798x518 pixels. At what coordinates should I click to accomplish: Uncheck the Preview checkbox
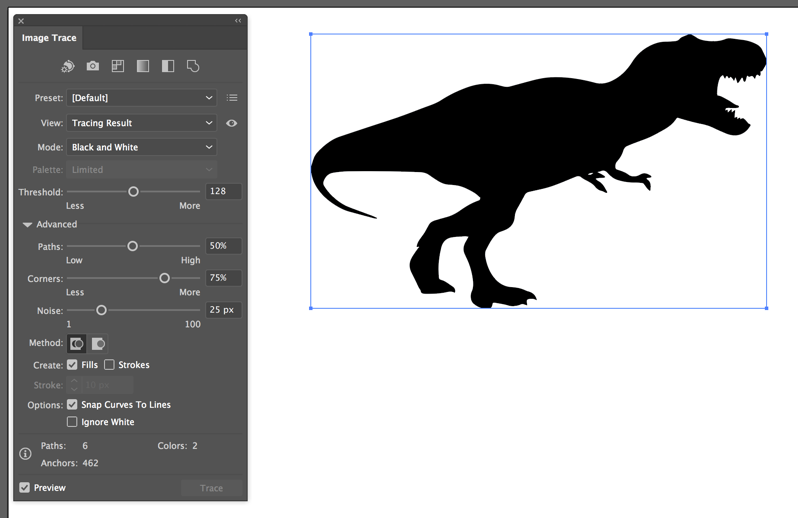click(24, 487)
